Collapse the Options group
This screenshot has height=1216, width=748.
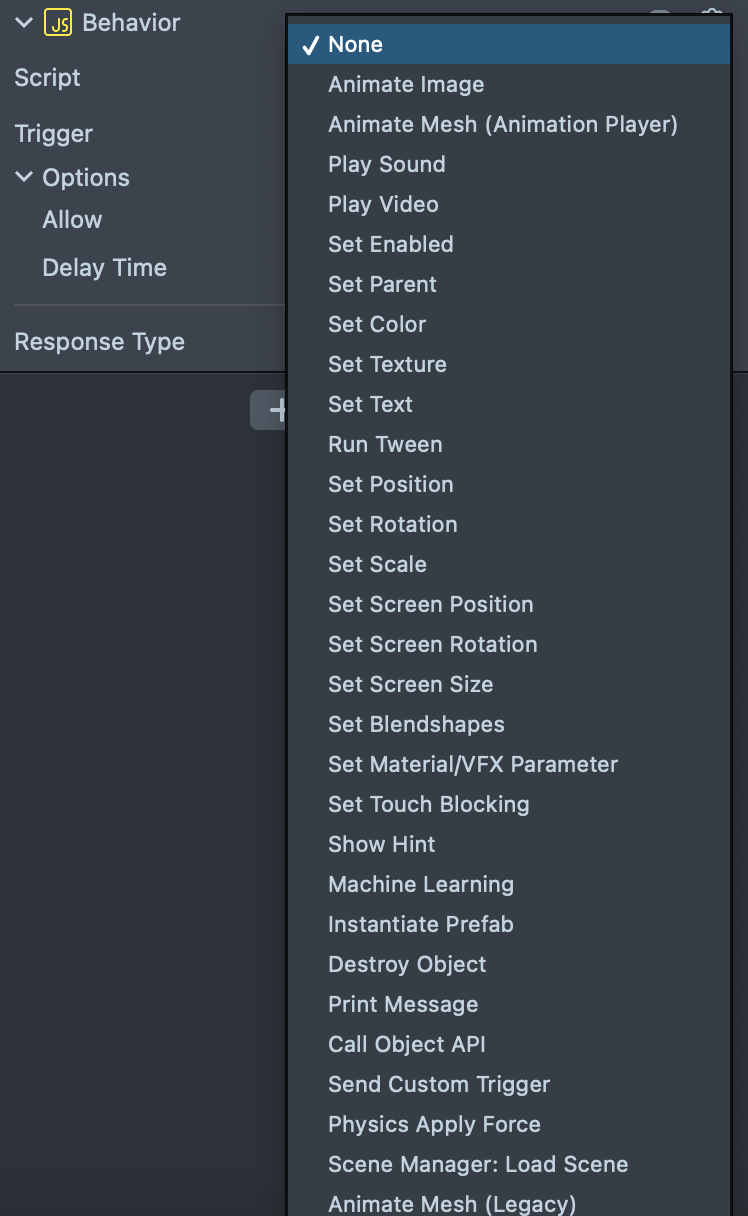[24, 178]
